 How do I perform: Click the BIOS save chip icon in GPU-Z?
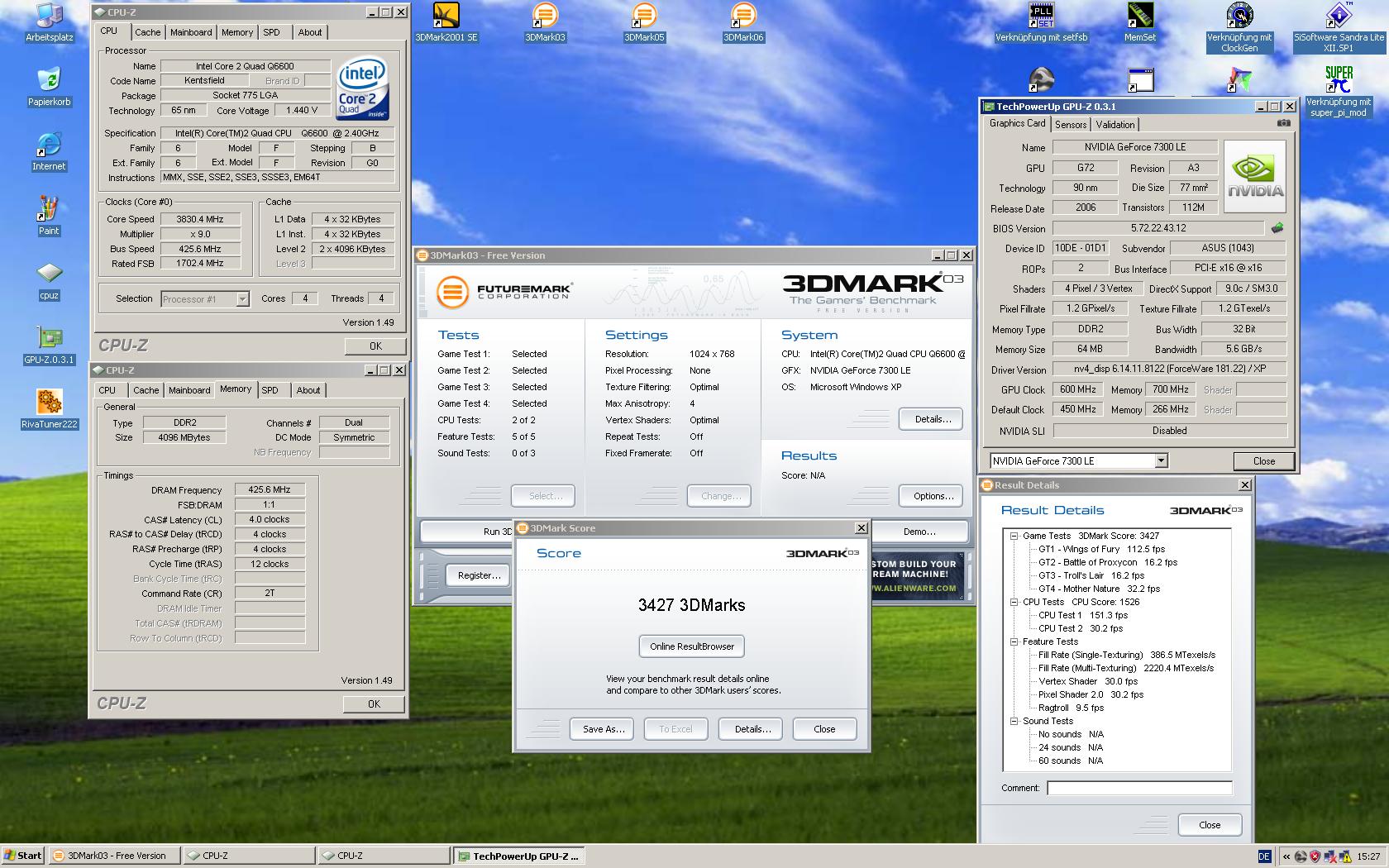pyautogui.click(x=1277, y=227)
